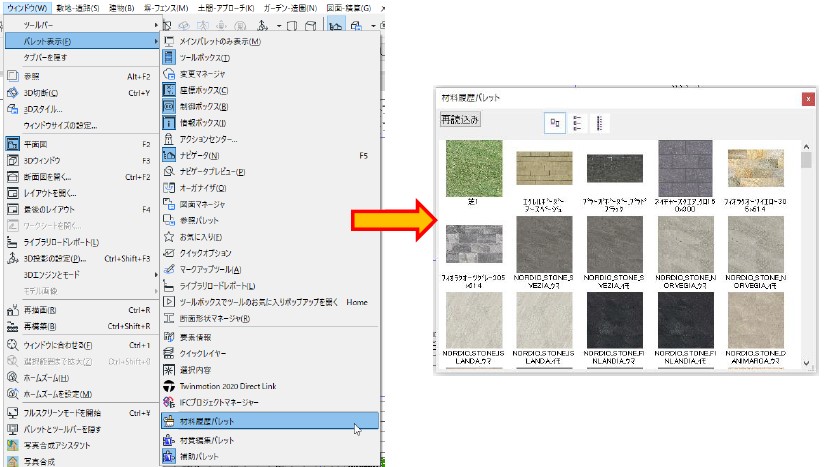827x467 pixels.
Task: Choose 断面図を開く... command
Action: coord(82,177)
